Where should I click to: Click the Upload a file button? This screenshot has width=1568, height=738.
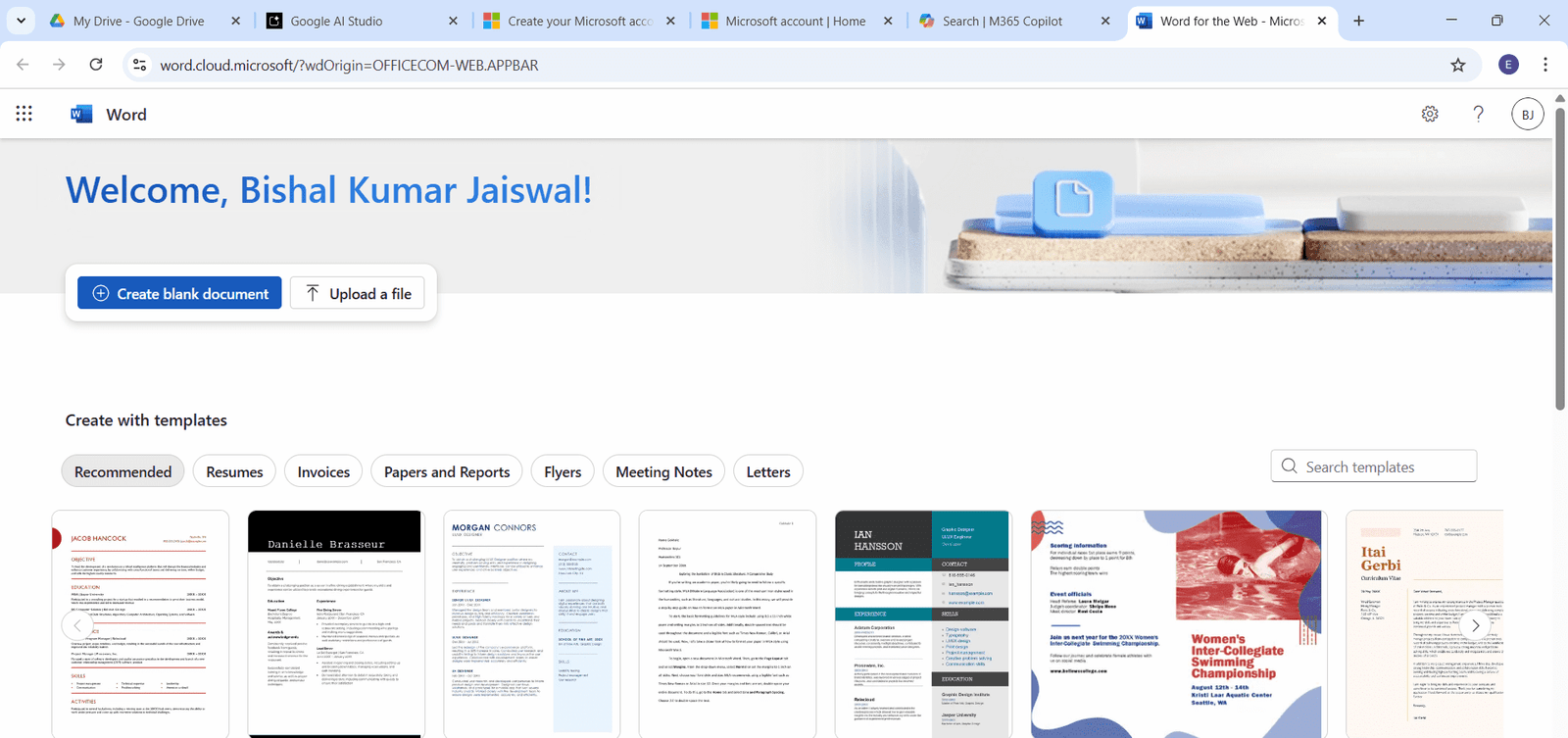(x=358, y=293)
